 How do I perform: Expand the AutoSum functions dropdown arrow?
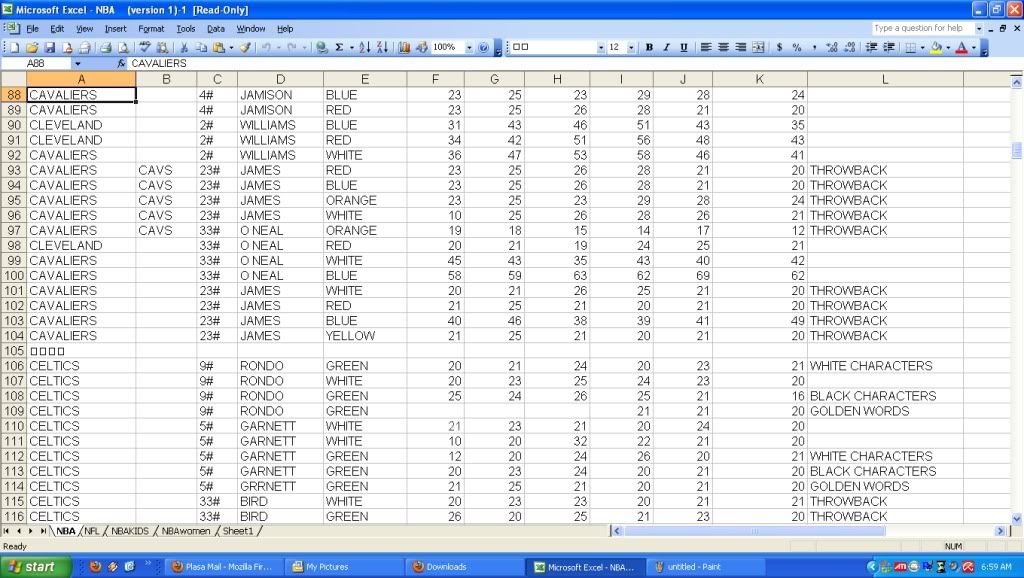351,48
